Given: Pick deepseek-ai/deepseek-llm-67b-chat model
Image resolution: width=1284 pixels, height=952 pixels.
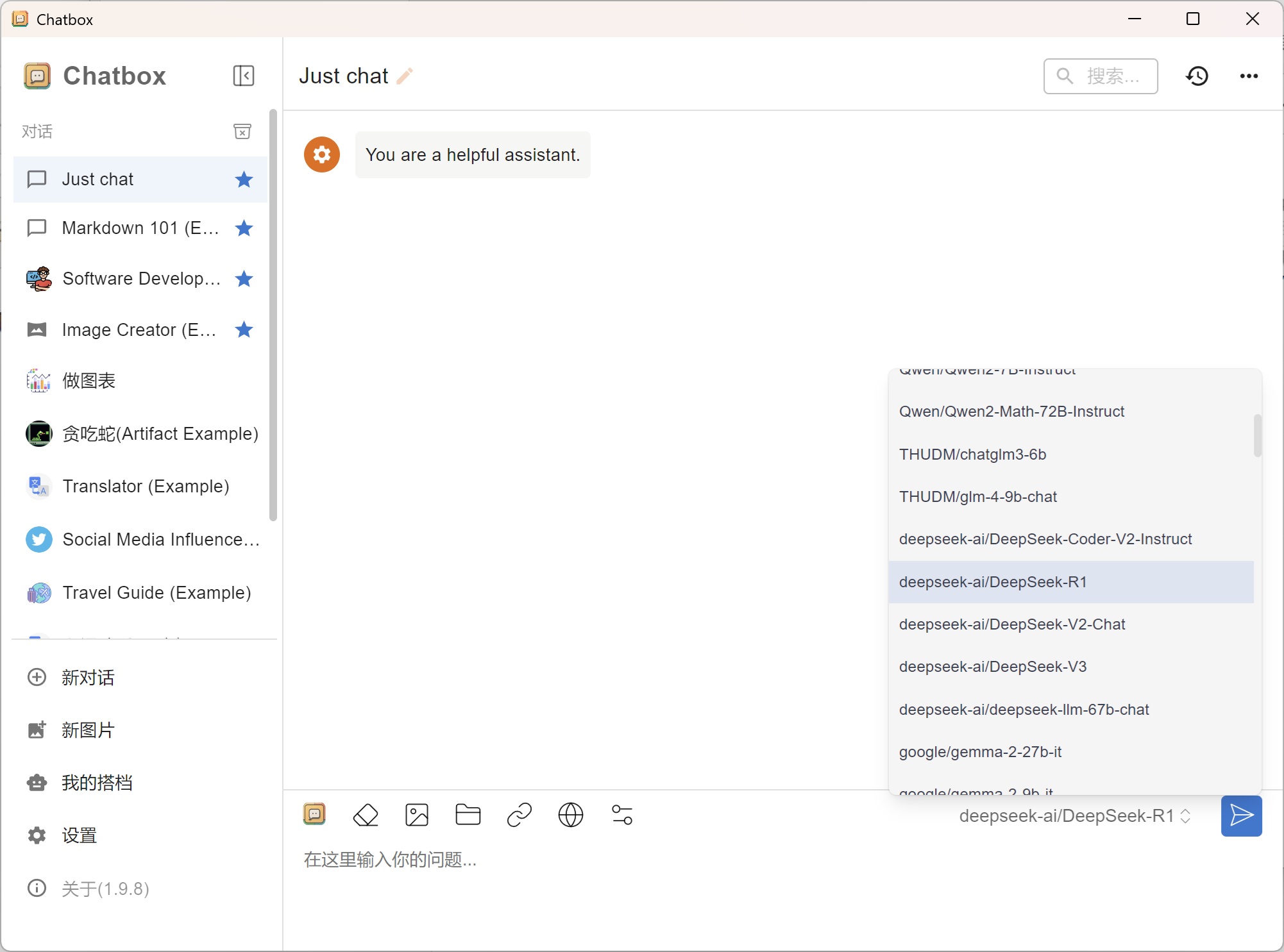Looking at the screenshot, I should coord(1071,710).
